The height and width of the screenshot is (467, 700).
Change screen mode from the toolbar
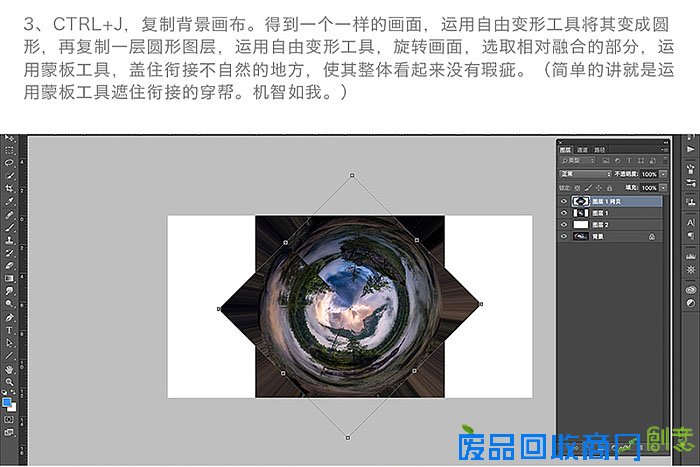click(x=9, y=432)
